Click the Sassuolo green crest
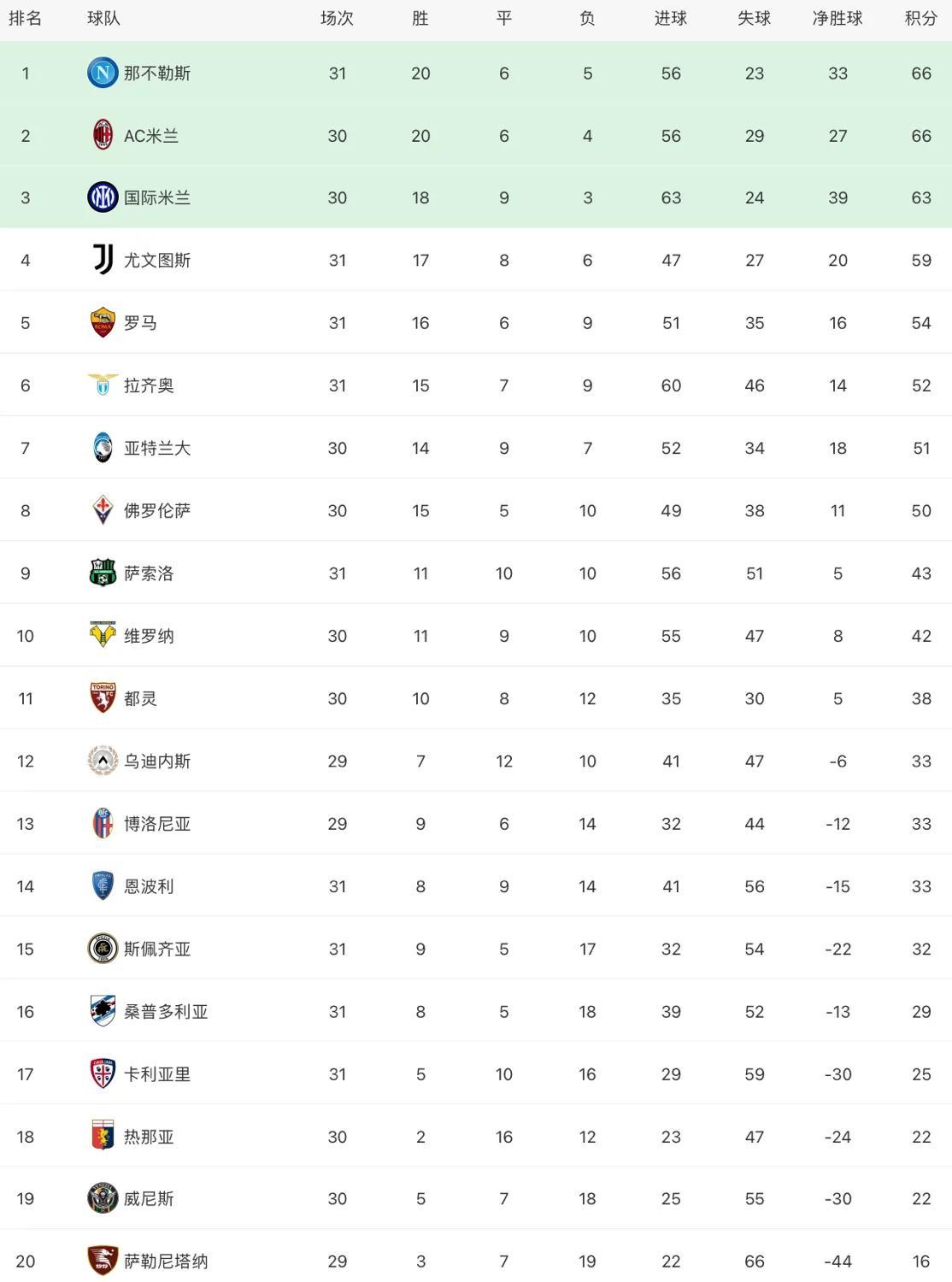Viewport: 952px width, 1282px height. (x=103, y=573)
